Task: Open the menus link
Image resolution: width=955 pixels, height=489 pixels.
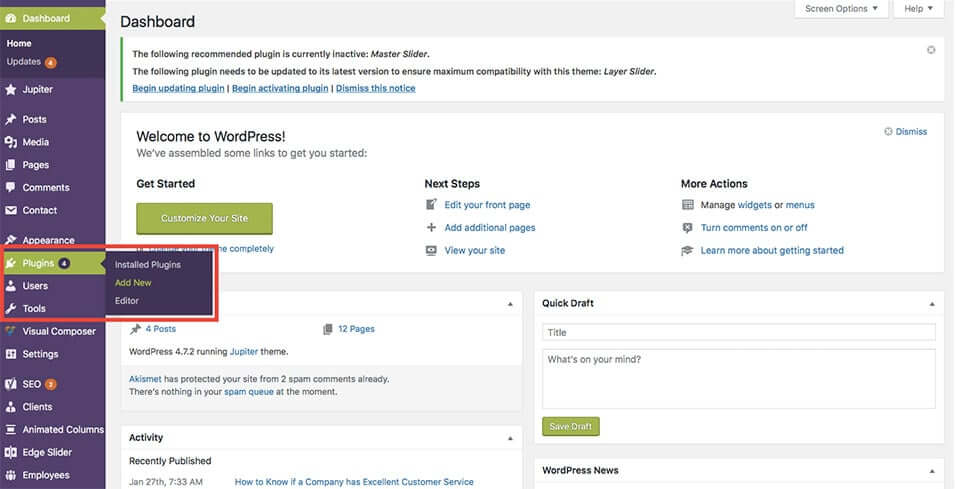Action: point(800,205)
